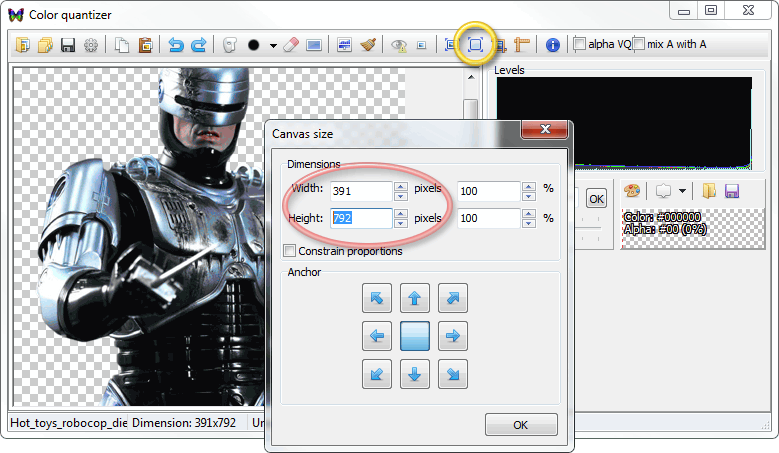
Task: Click the image vertical scrollbar up arrow
Action: point(470,77)
